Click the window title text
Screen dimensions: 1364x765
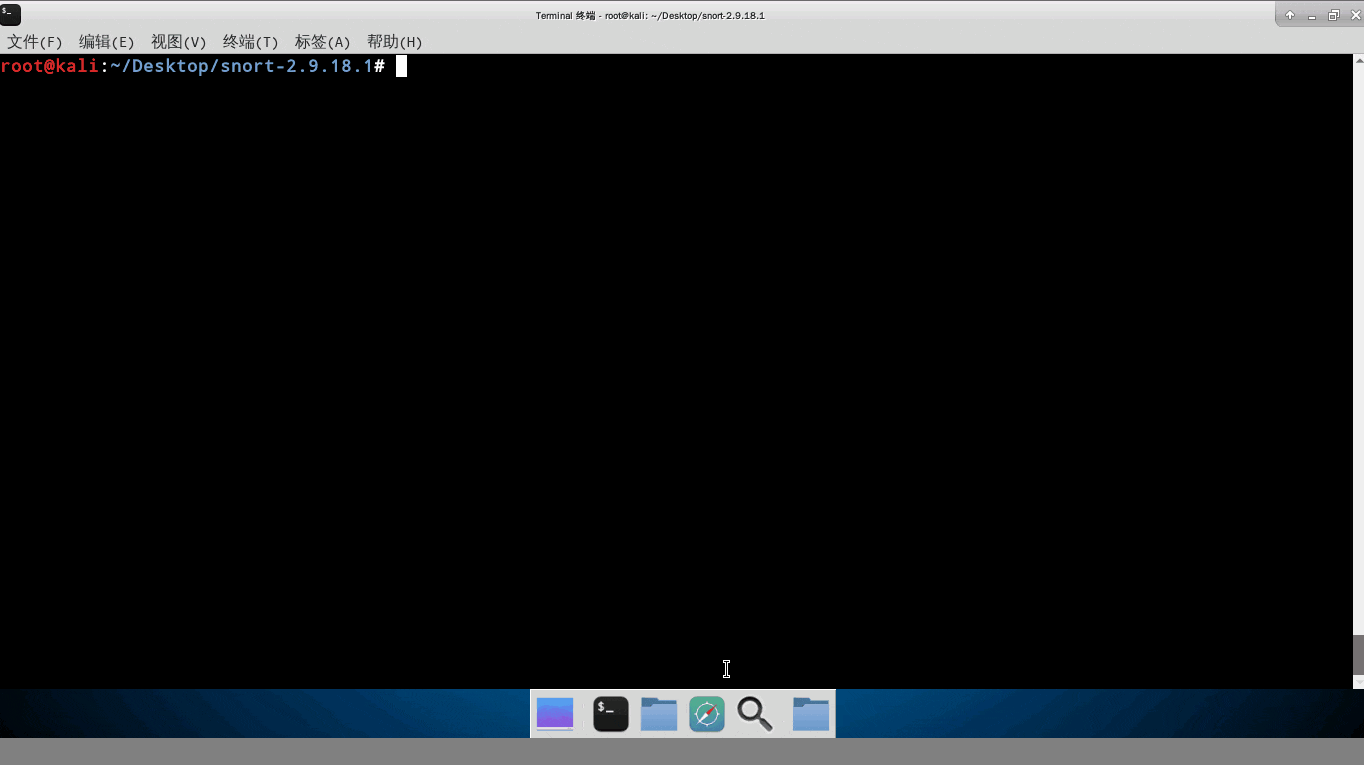coord(650,15)
